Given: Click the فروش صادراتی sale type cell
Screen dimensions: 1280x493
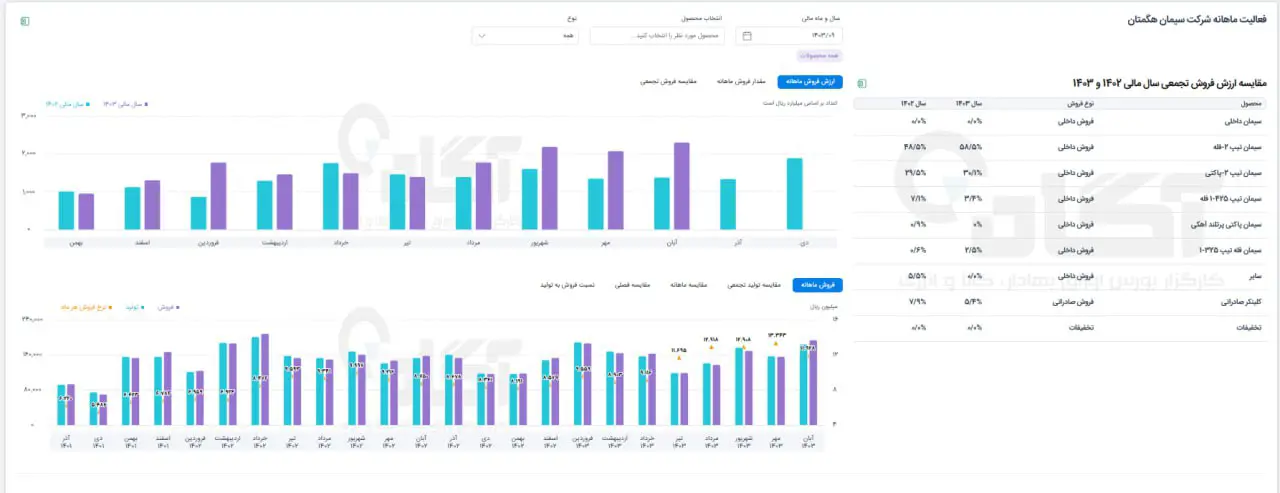Looking at the screenshot, I should [x=1074, y=301].
